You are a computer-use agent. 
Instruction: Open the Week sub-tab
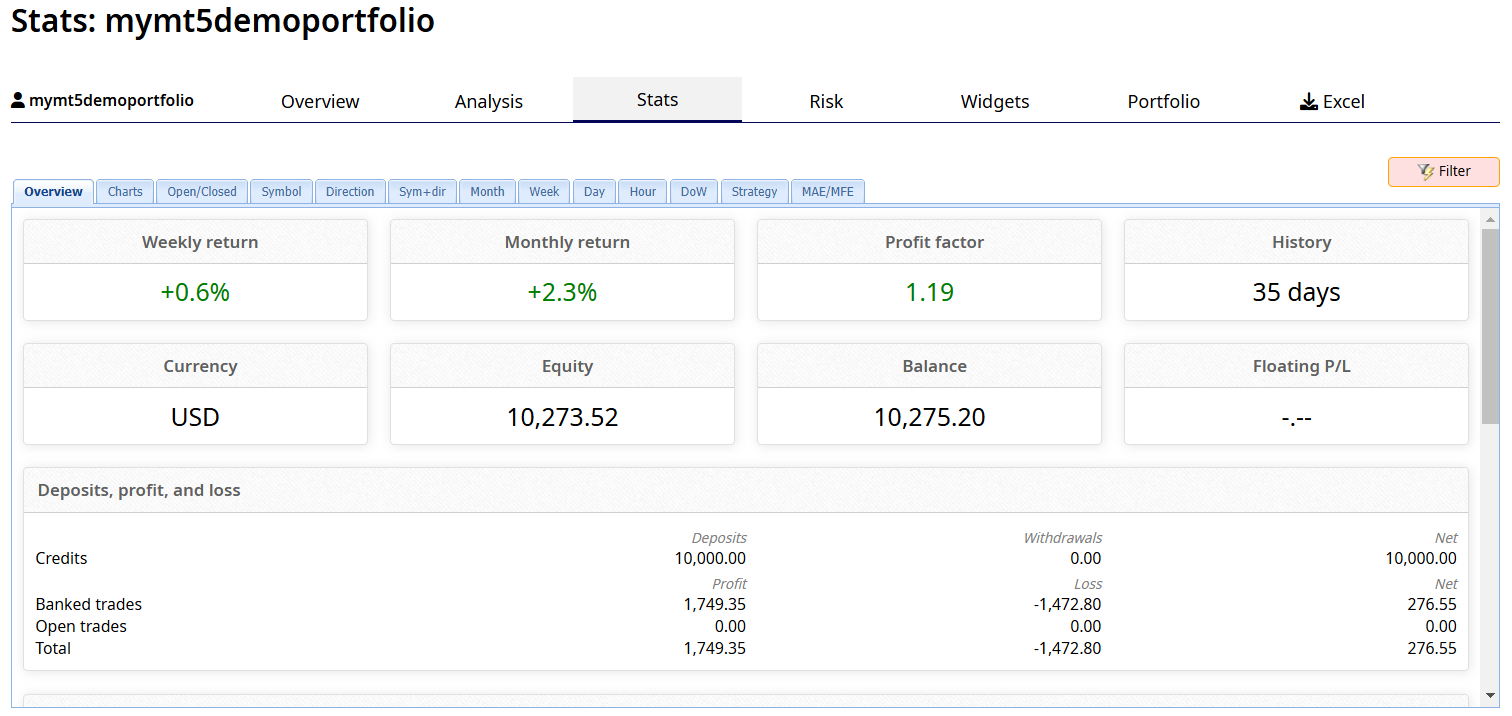point(544,191)
